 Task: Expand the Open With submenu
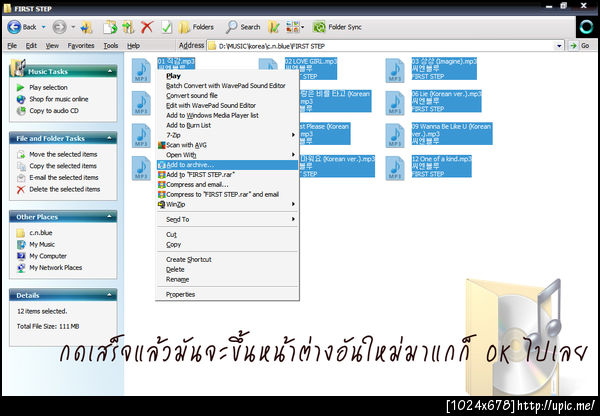[x=293, y=155]
